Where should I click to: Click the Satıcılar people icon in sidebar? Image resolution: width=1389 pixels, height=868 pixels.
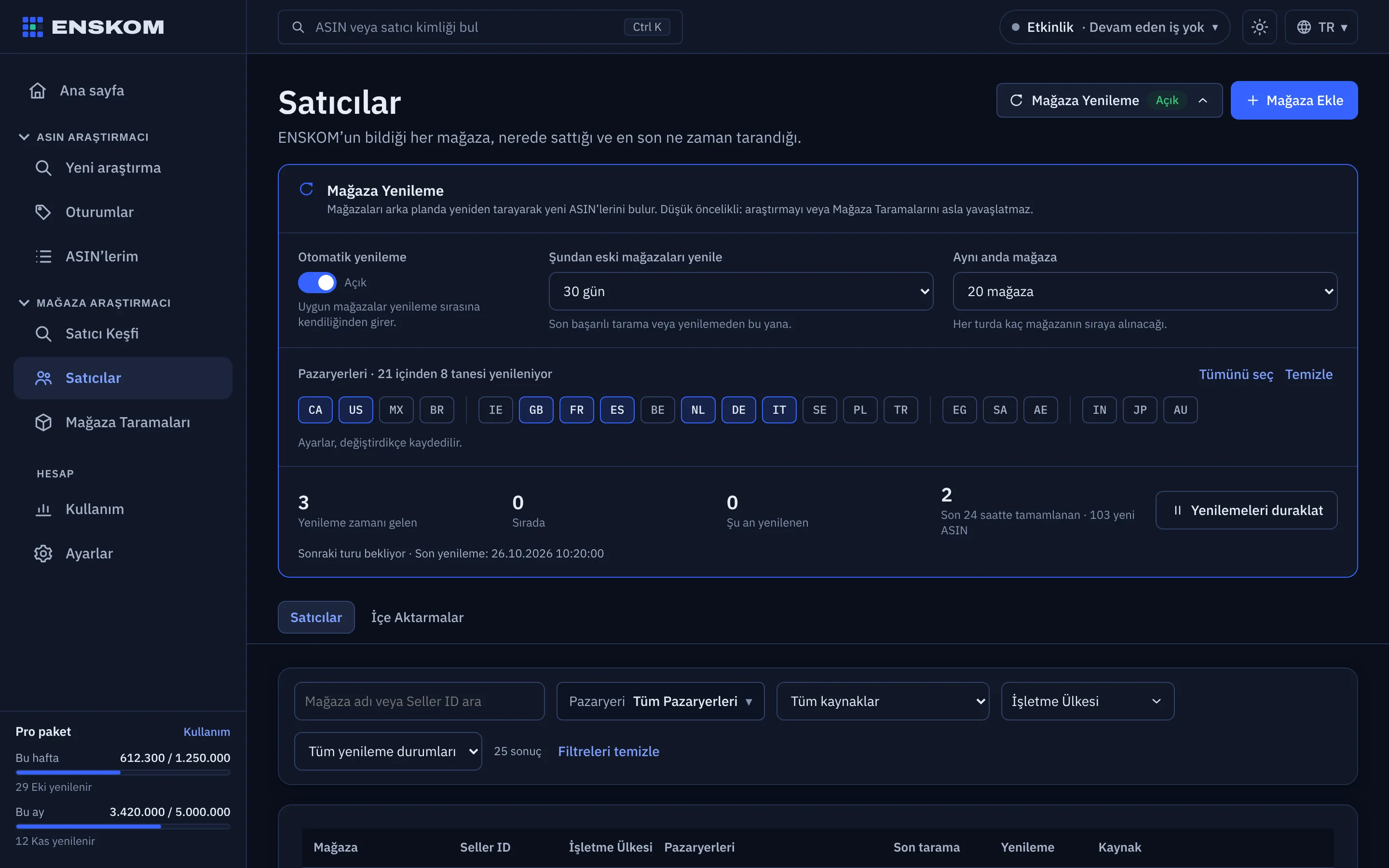pyautogui.click(x=43, y=378)
